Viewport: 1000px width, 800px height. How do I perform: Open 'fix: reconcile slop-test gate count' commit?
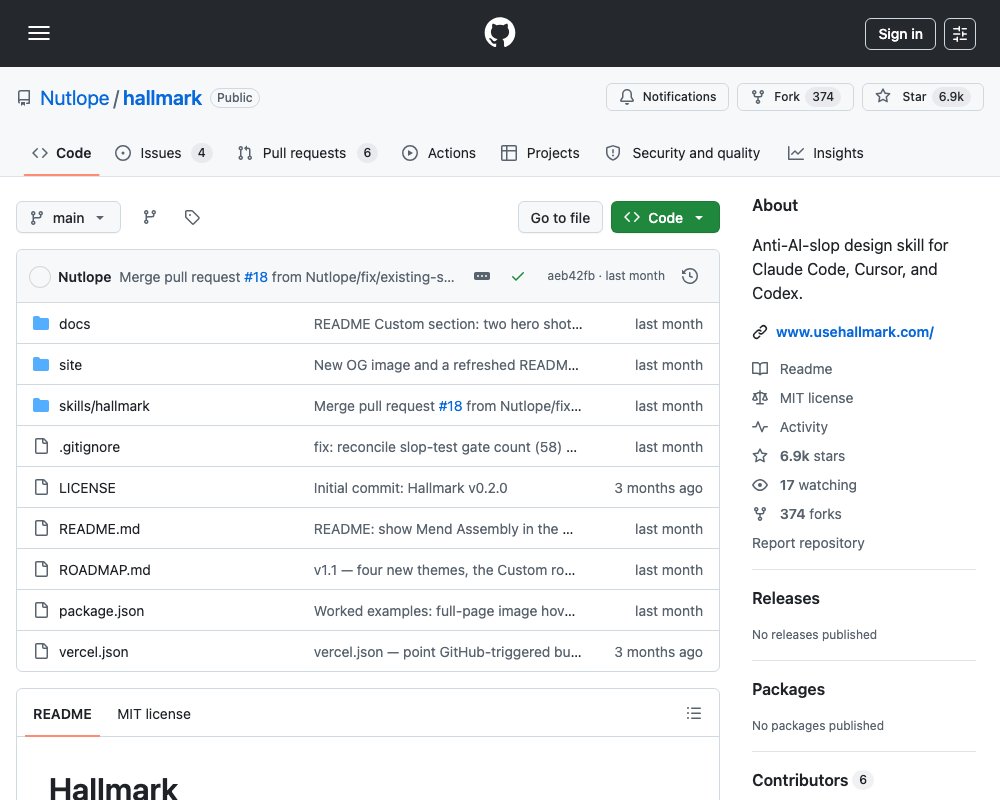pyautogui.click(x=445, y=447)
